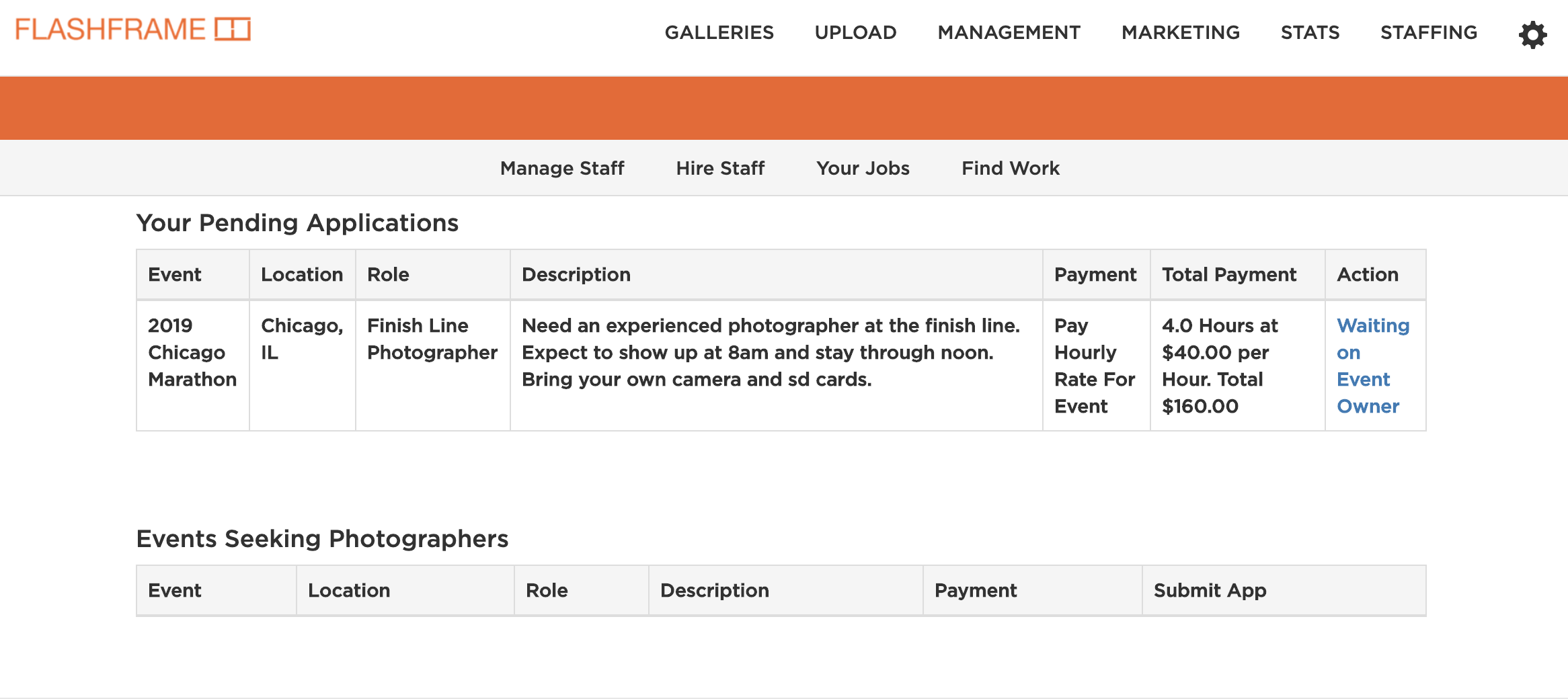Open the Hire Staff tab
1568x699 pixels.
tap(720, 168)
